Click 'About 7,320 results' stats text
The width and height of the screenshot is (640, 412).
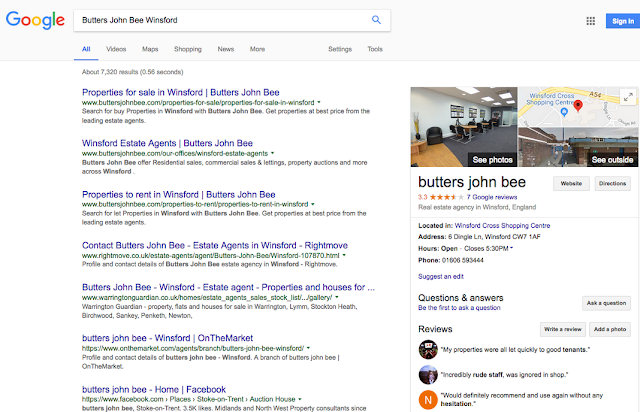pyautogui.click(x=133, y=72)
